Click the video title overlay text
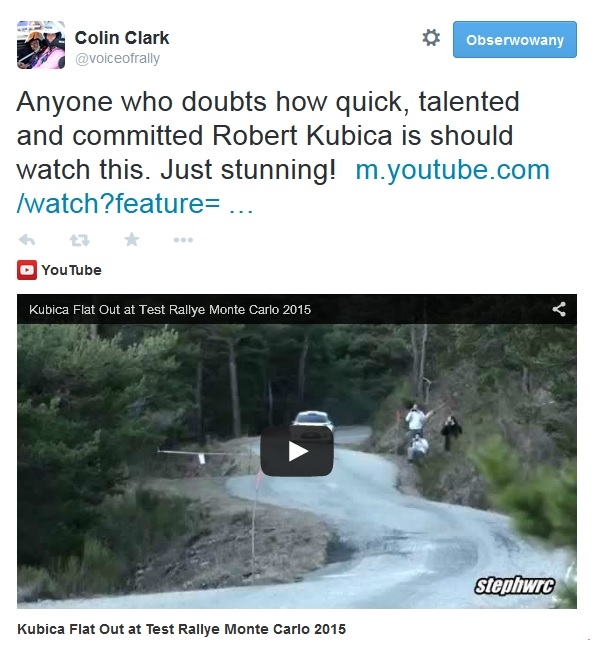This screenshot has width=600, height=650. pos(170,310)
